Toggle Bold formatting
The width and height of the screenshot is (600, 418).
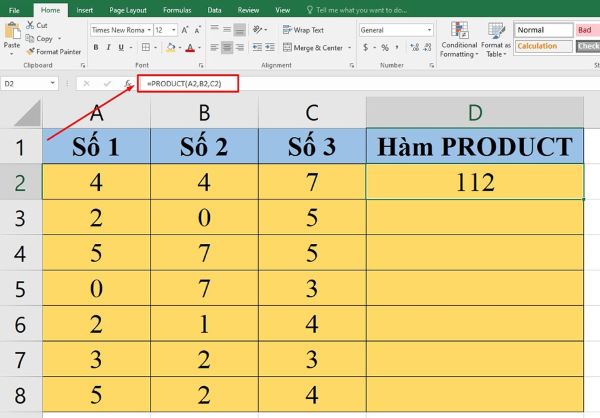94,47
